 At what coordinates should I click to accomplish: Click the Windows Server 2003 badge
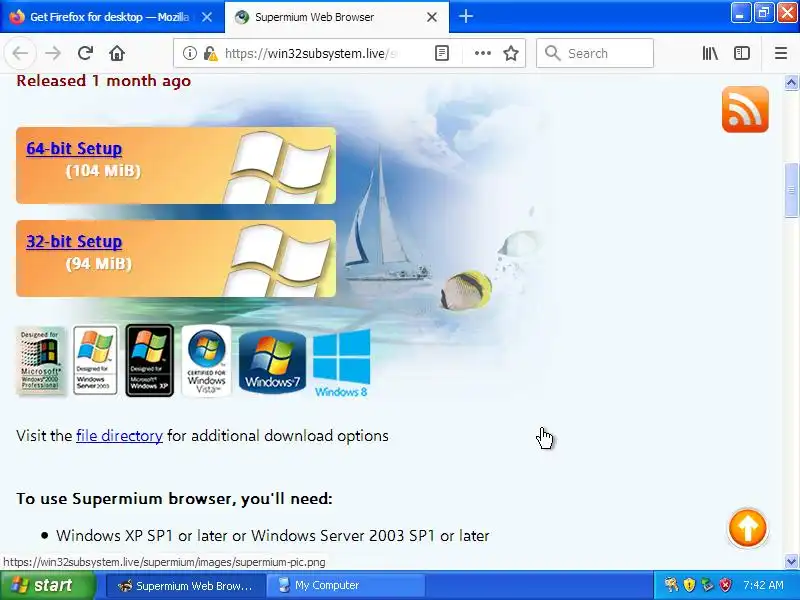[95, 361]
